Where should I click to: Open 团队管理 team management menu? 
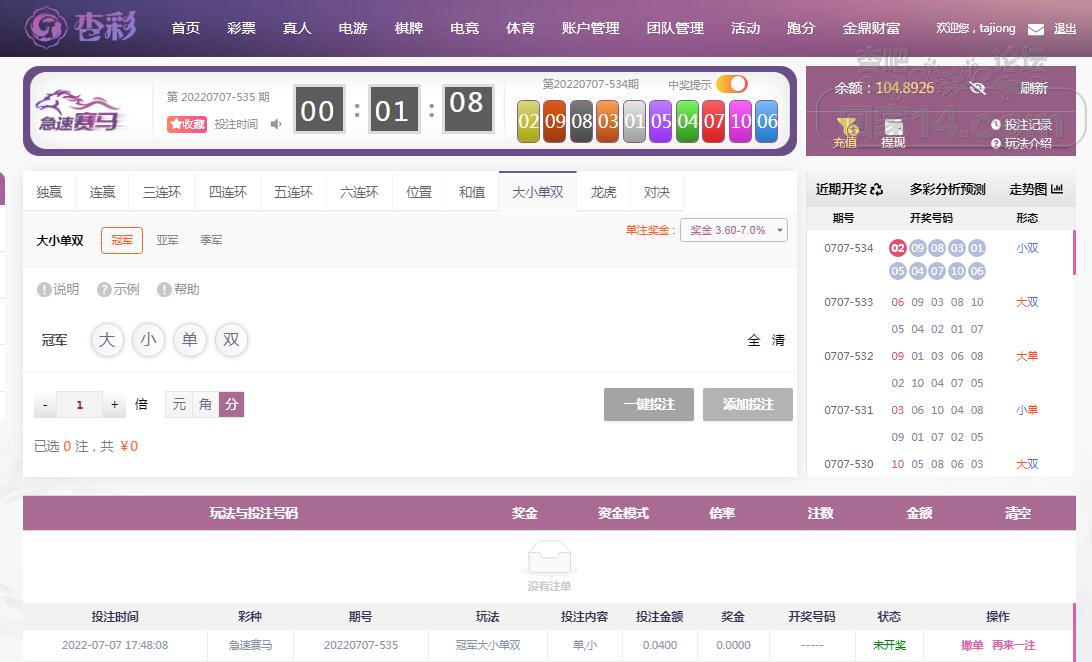[x=675, y=28]
